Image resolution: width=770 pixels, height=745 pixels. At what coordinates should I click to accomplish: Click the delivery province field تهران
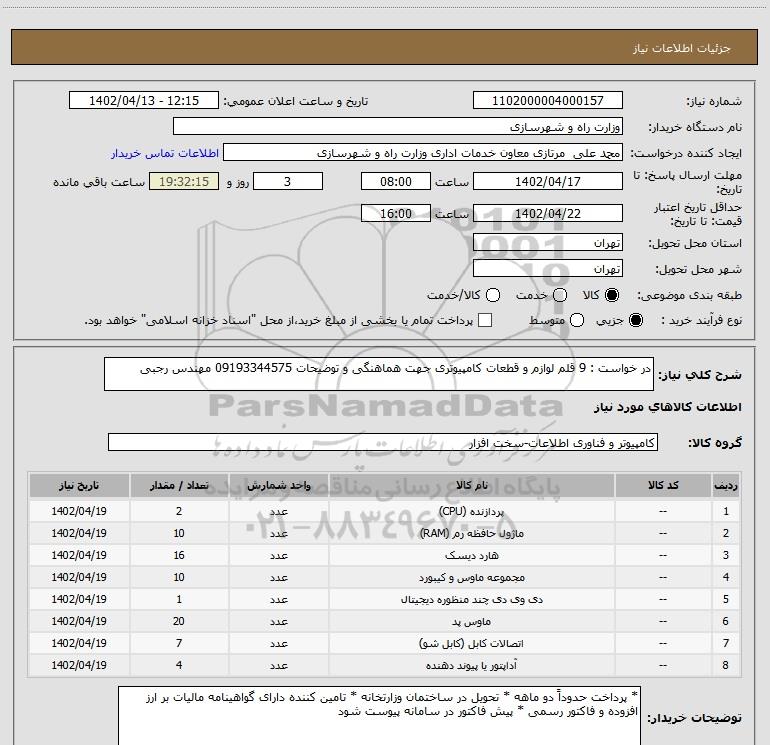pos(548,242)
